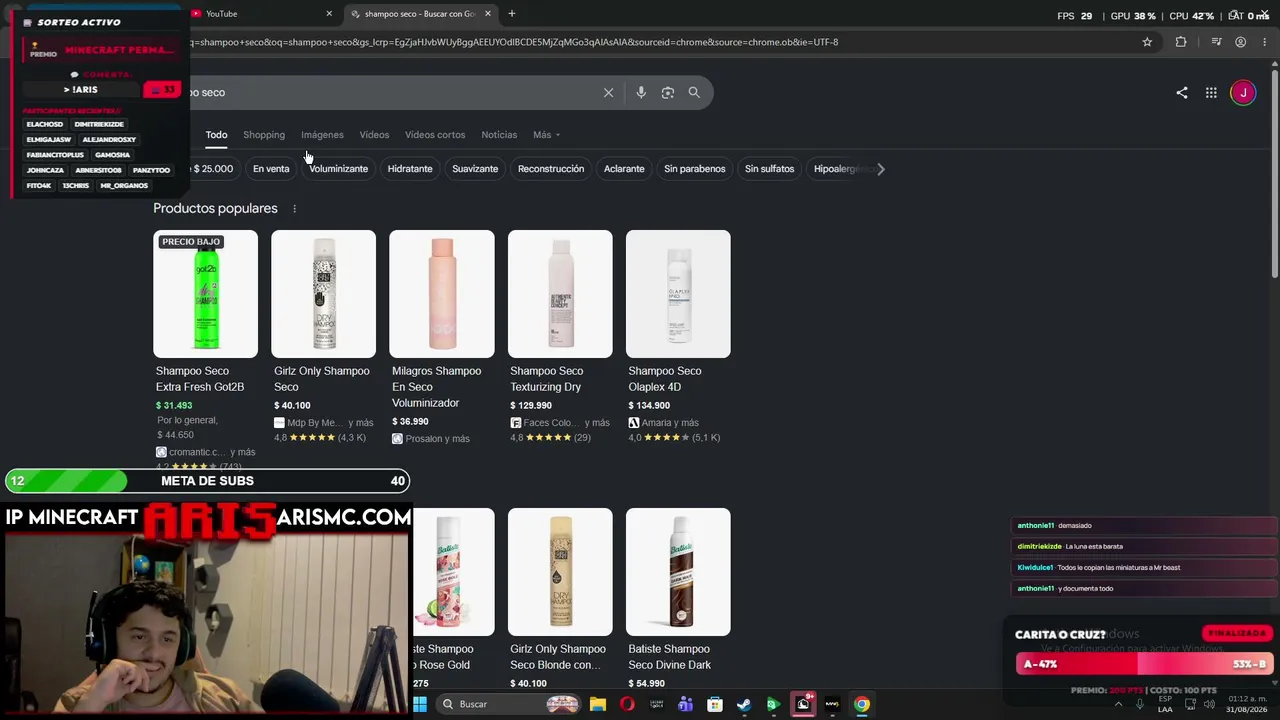Switch to Noticias results tab

click(x=499, y=135)
